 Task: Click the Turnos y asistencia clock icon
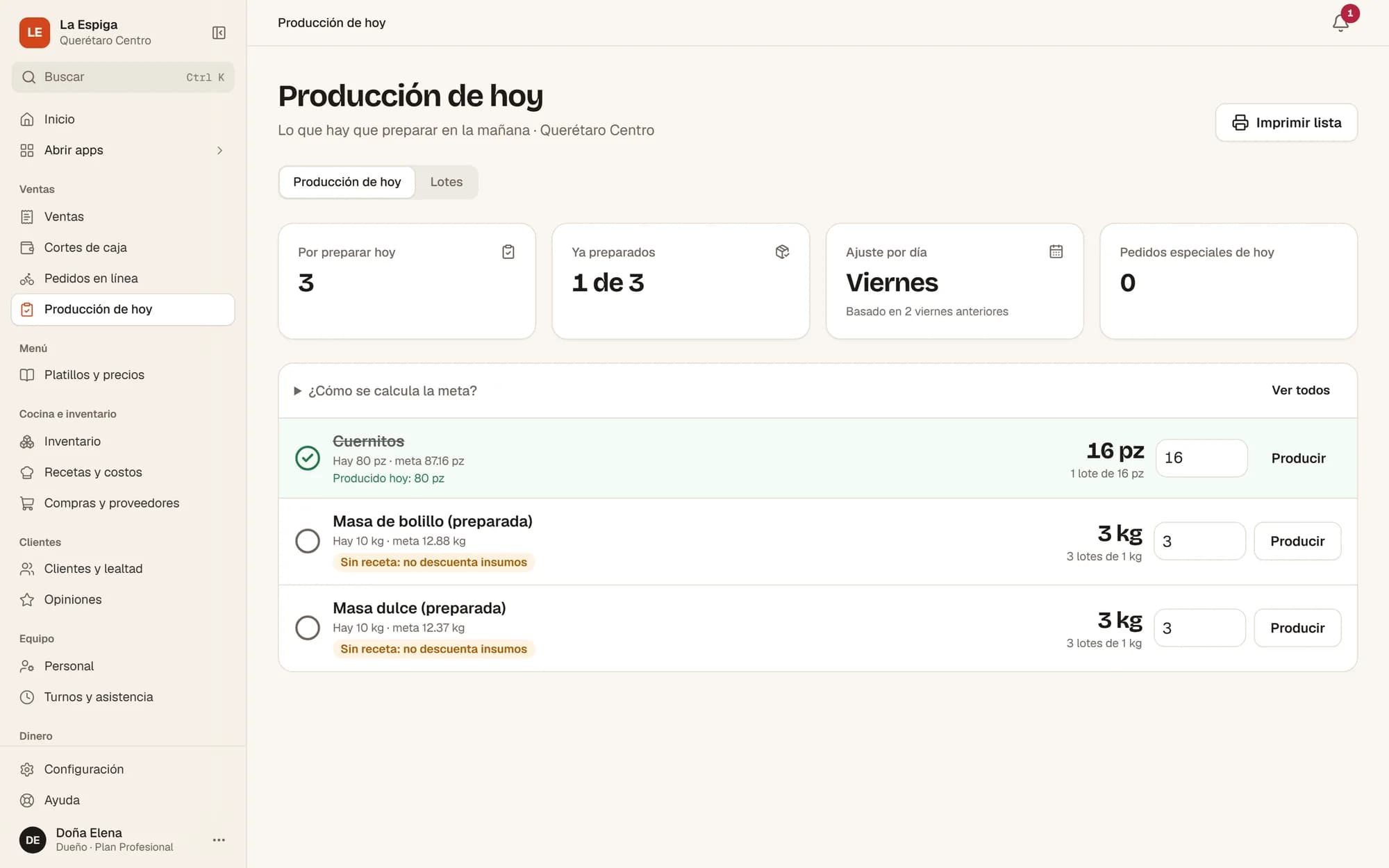27,697
